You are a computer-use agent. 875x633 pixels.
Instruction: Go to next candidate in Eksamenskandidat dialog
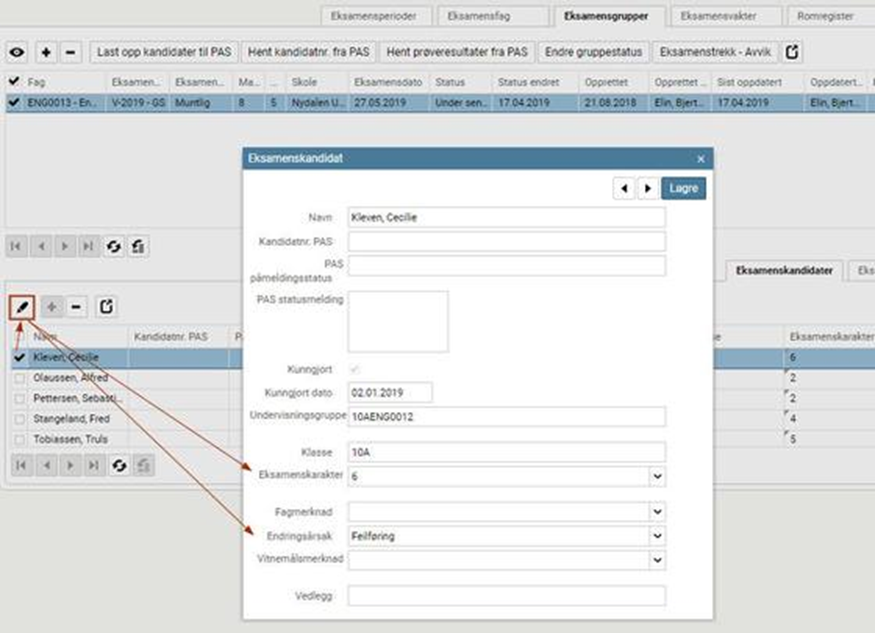point(648,188)
